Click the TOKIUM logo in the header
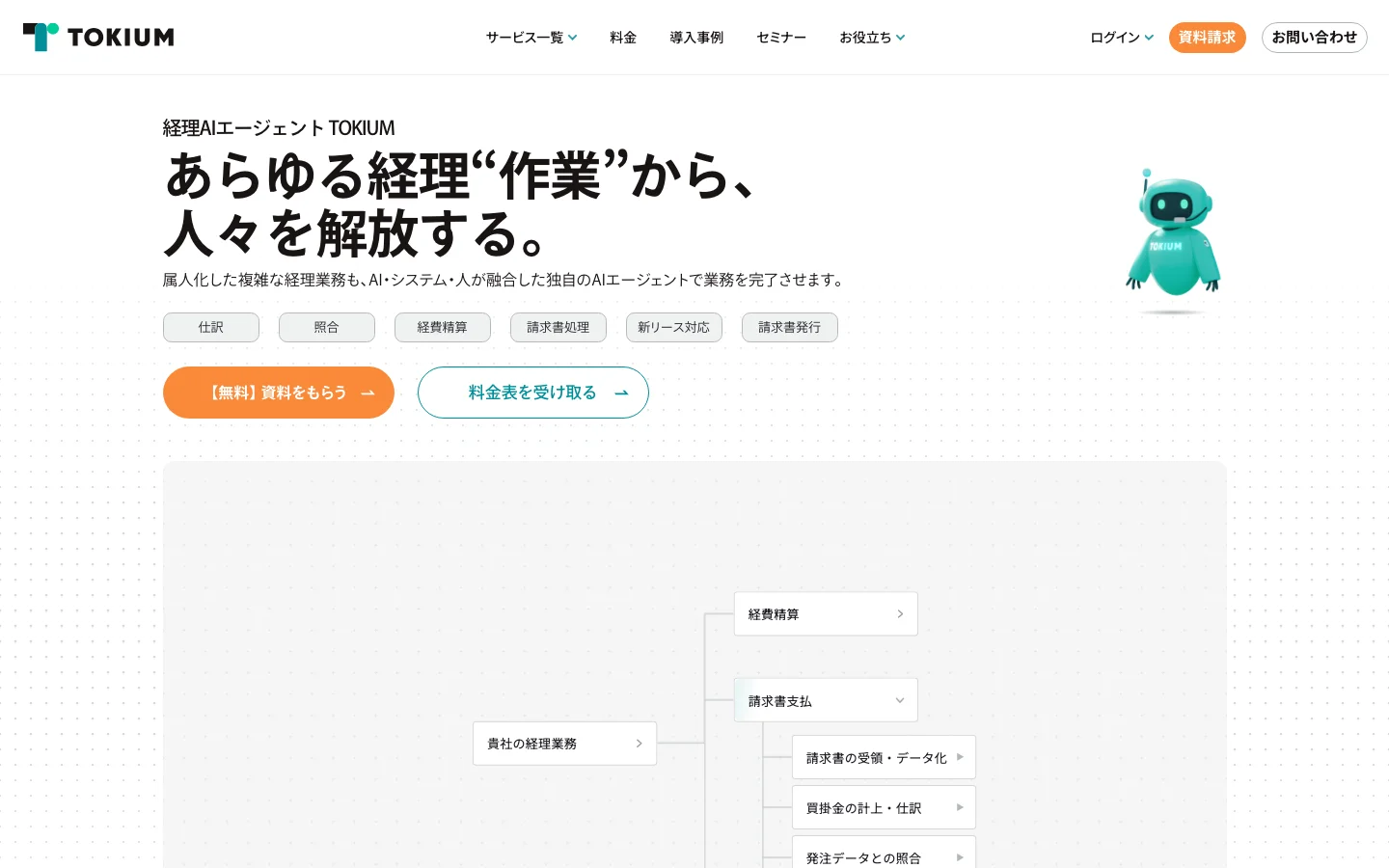 98,37
